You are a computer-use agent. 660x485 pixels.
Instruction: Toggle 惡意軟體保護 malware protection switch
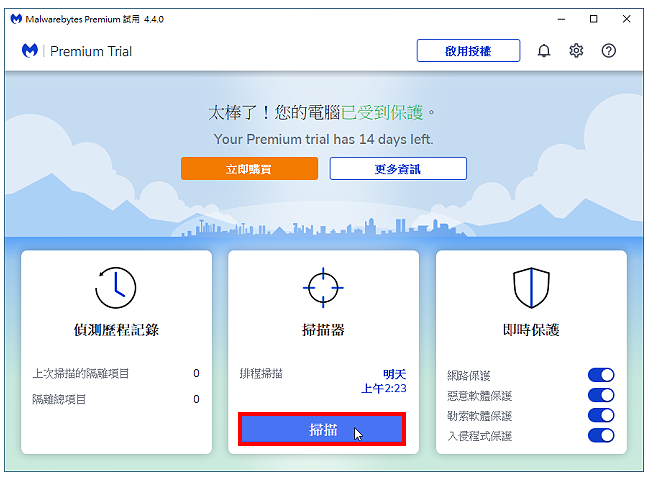click(601, 395)
